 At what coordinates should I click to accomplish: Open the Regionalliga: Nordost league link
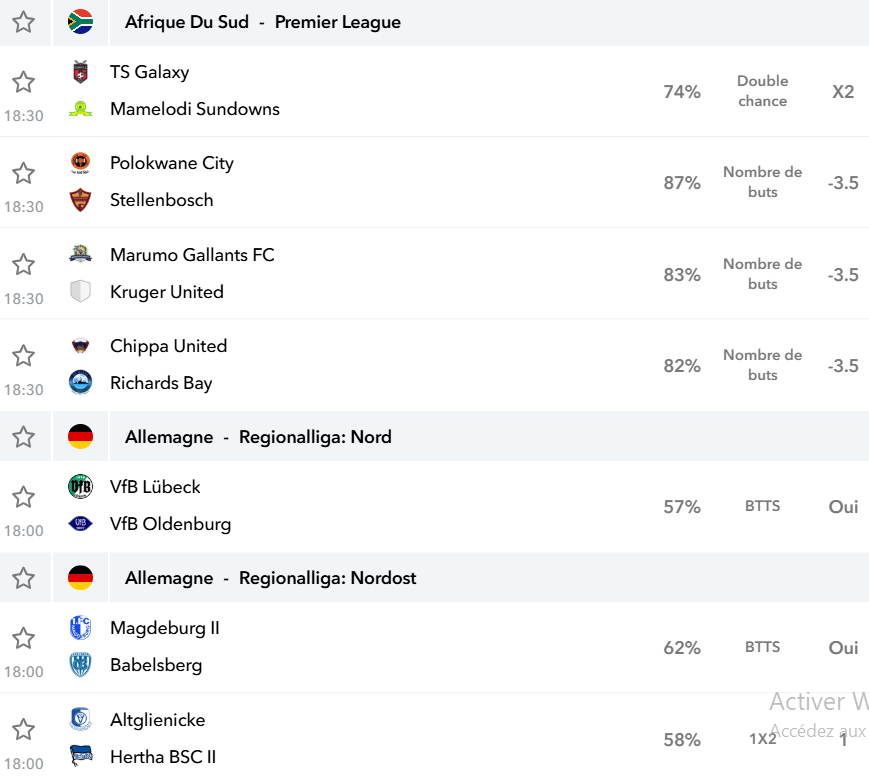click(327, 578)
